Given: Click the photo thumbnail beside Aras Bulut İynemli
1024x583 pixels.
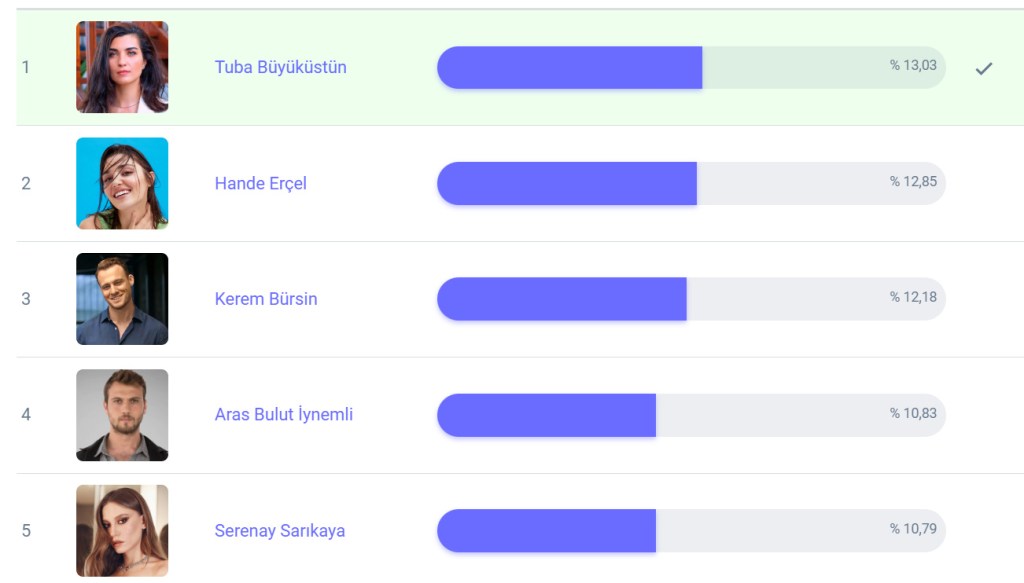Looking at the screenshot, I should pyautogui.click(x=122, y=415).
